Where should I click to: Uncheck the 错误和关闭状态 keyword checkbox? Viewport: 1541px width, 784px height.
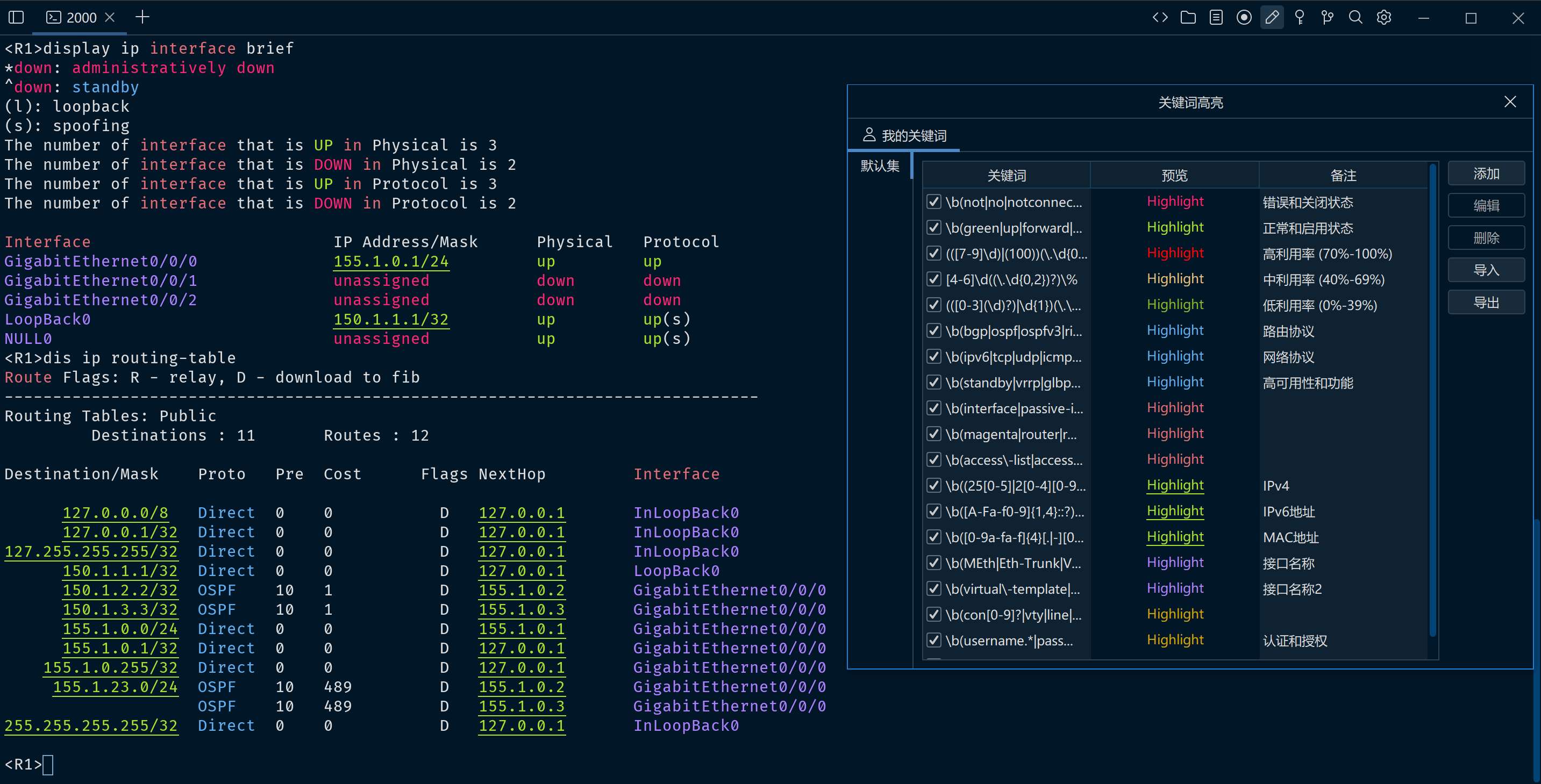click(933, 202)
